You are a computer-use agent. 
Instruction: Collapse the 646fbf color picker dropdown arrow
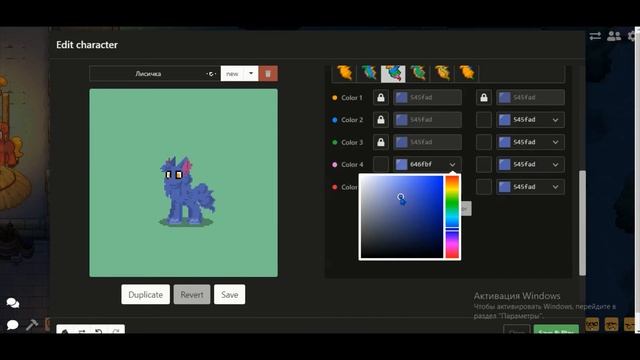(452, 164)
